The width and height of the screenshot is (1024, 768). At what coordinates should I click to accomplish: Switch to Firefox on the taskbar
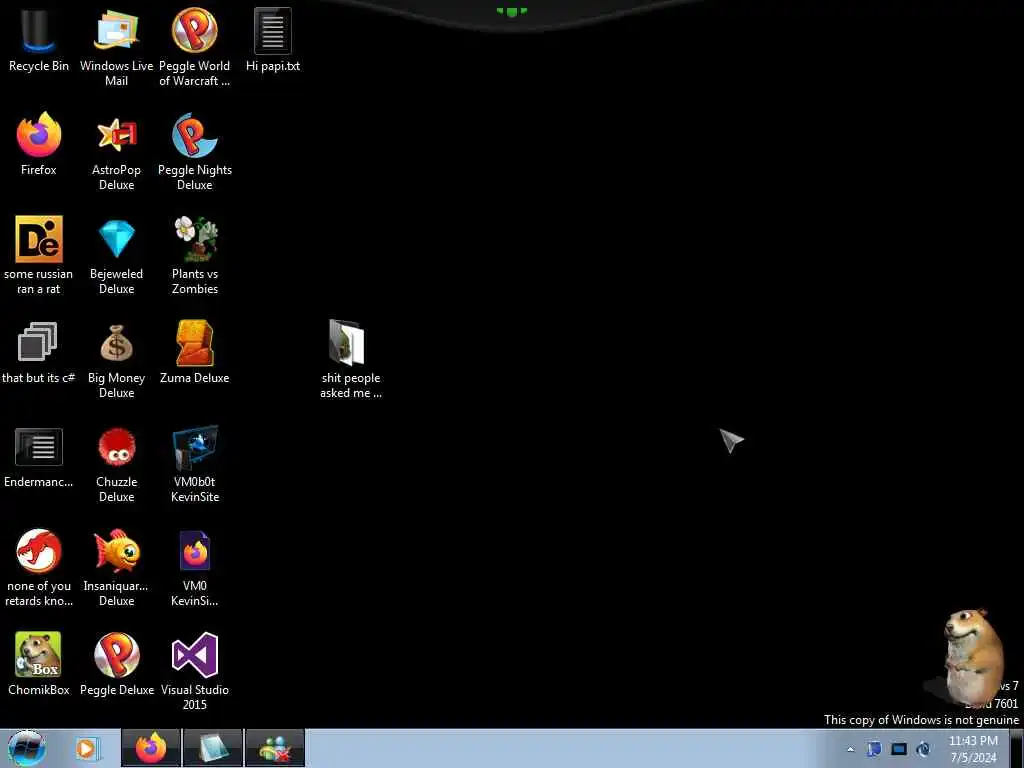click(151, 748)
